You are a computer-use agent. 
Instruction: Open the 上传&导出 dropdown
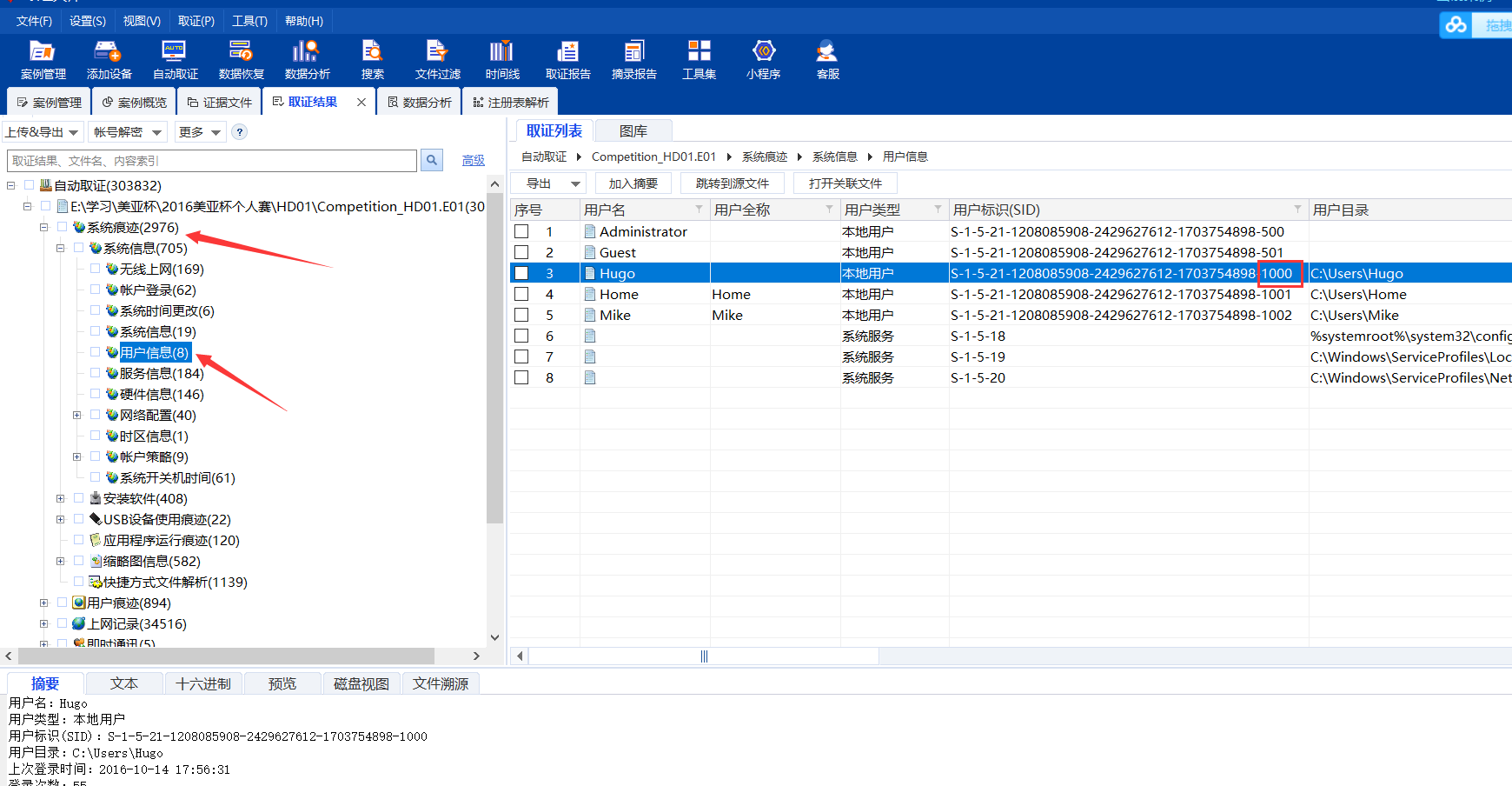[x=43, y=132]
